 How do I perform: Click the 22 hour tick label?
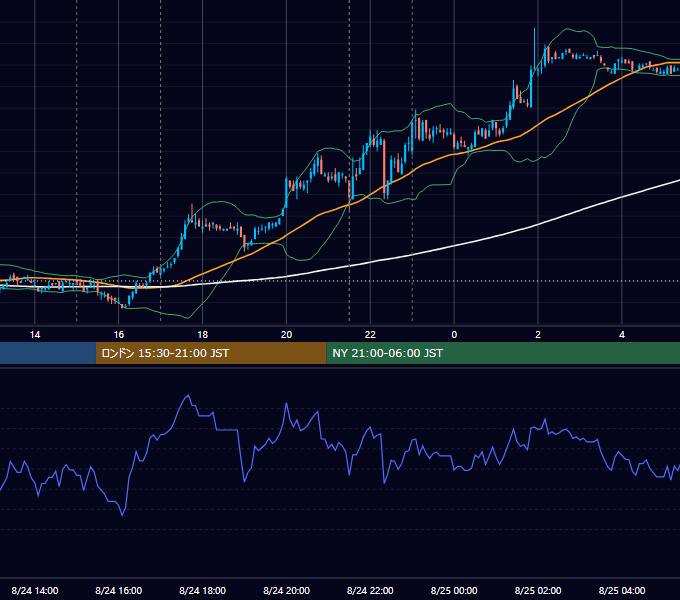(370, 335)
